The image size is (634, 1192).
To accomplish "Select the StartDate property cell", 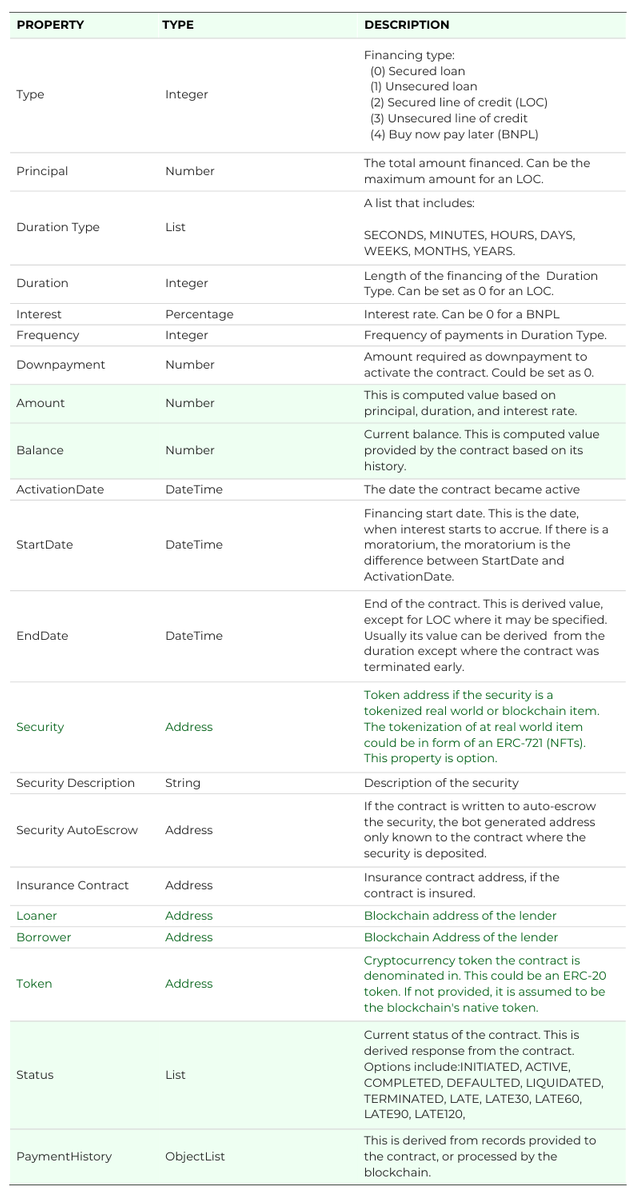I will pos(44,545).
